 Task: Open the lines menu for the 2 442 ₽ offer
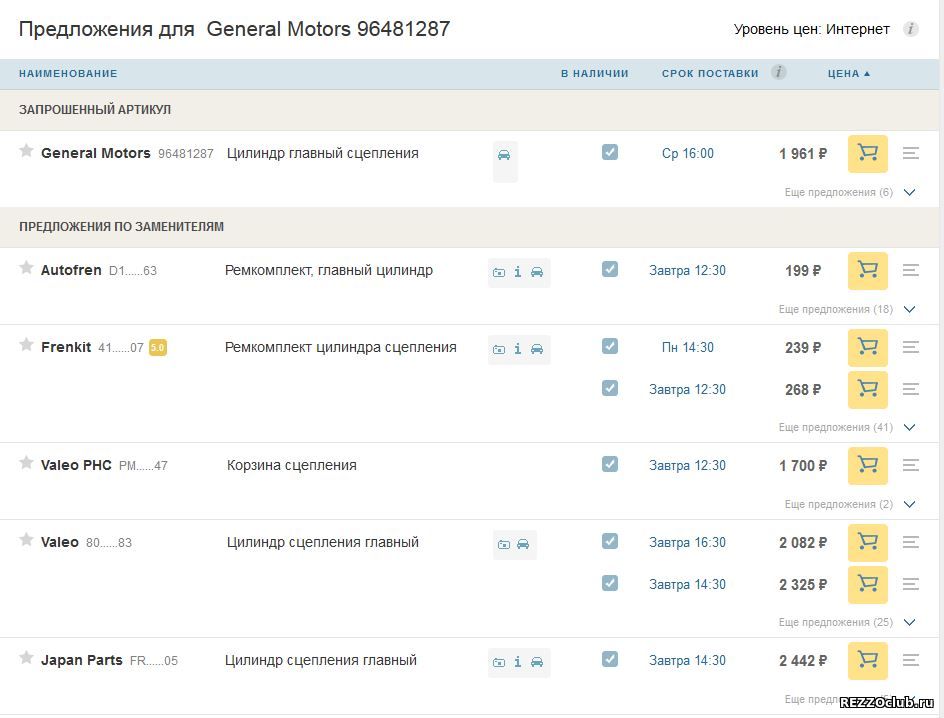911,660
